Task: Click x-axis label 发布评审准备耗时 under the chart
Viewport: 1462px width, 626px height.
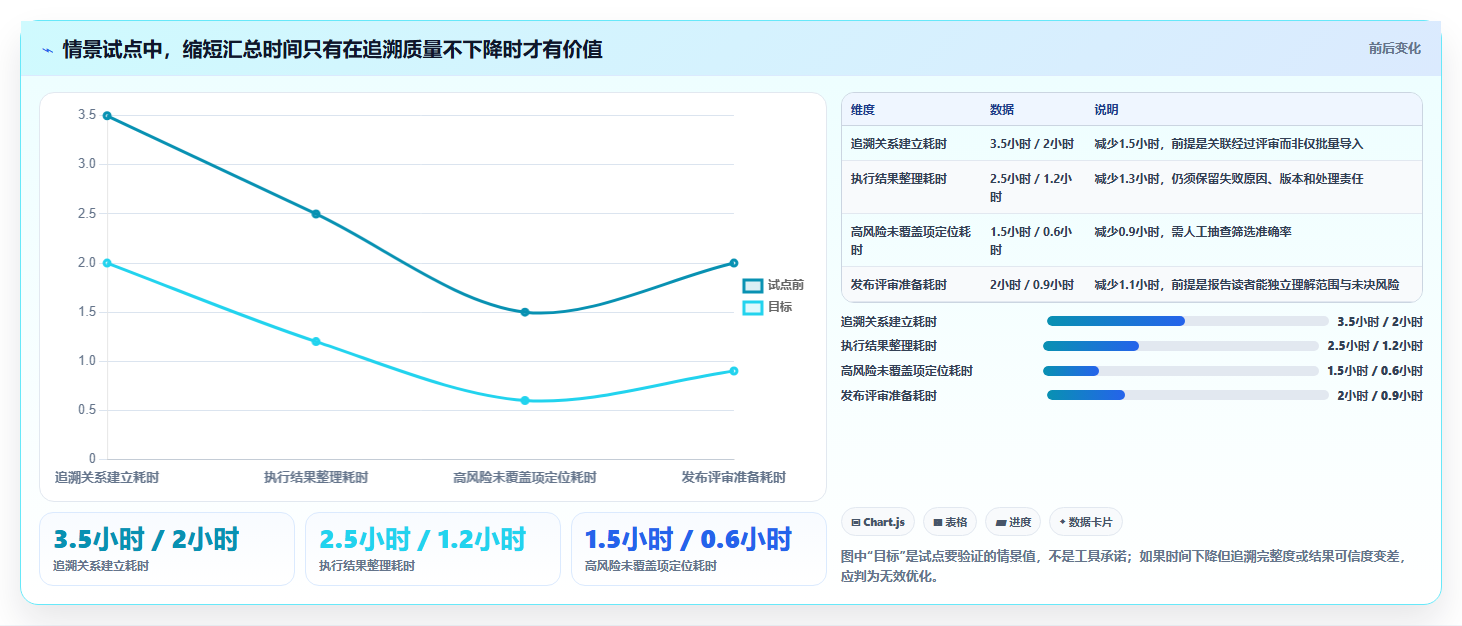Action: click(x=734, y=478)
